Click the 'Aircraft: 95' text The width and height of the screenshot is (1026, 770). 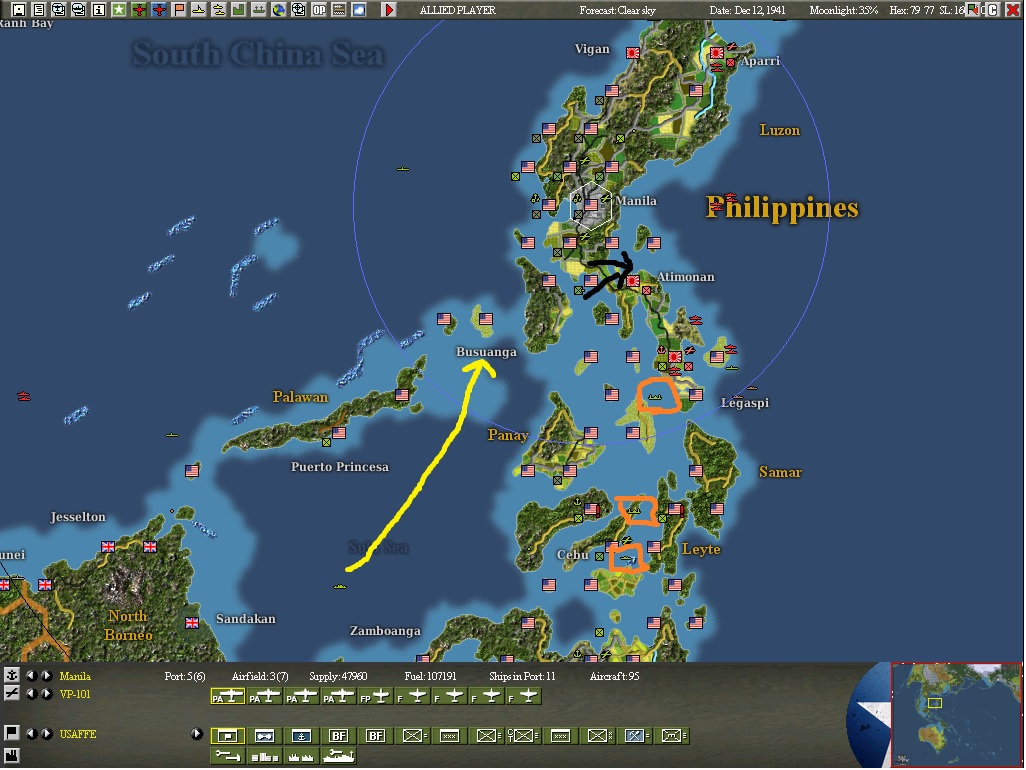click(x=614, y=676)
